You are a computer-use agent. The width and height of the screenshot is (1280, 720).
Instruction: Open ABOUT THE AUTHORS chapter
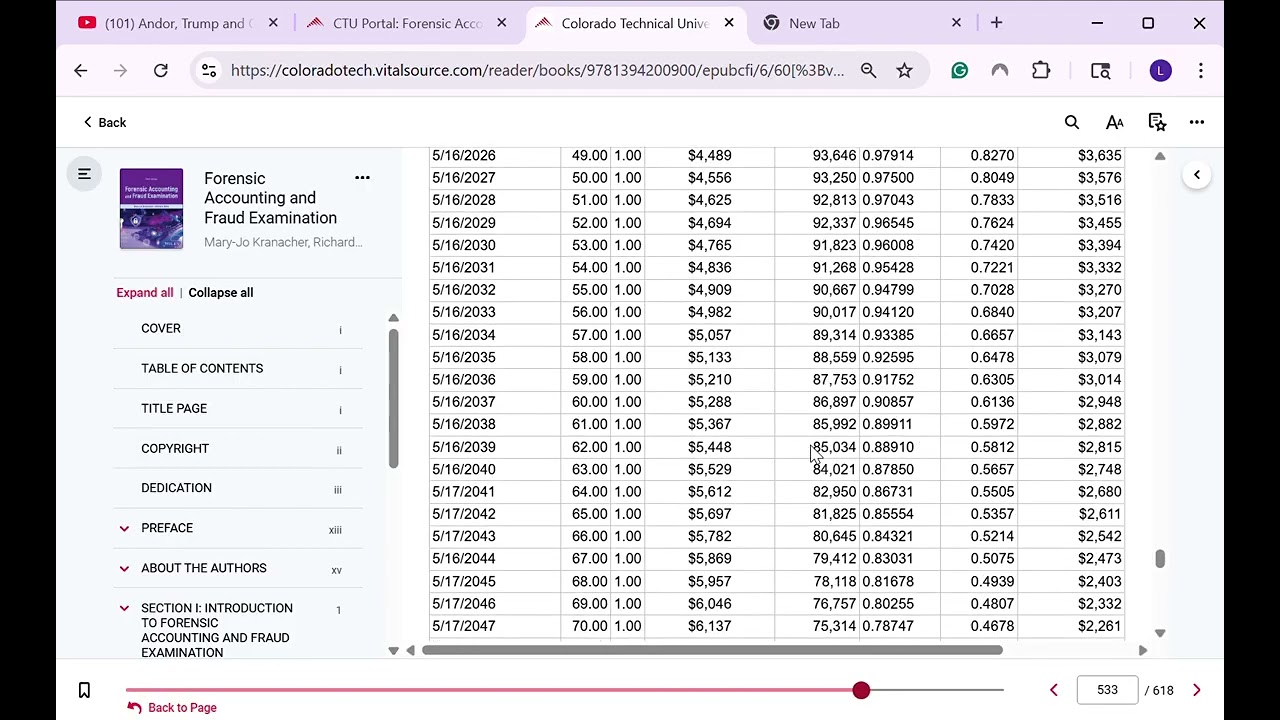click(204, 568)
